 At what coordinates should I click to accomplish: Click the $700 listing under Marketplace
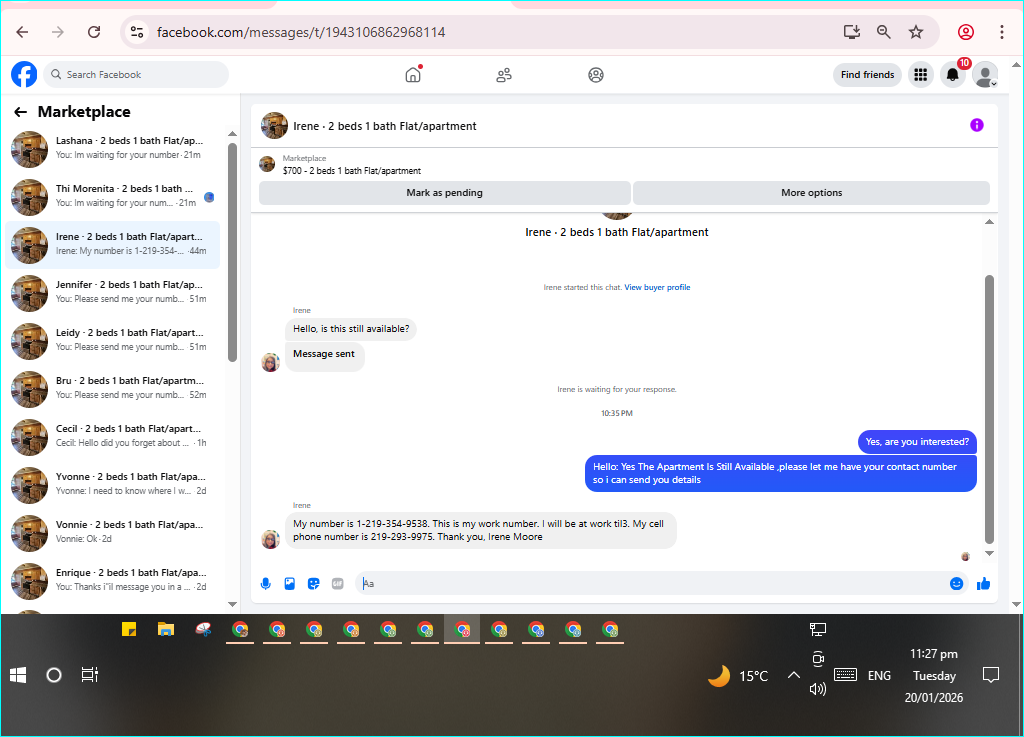click(x=351, y=170)
